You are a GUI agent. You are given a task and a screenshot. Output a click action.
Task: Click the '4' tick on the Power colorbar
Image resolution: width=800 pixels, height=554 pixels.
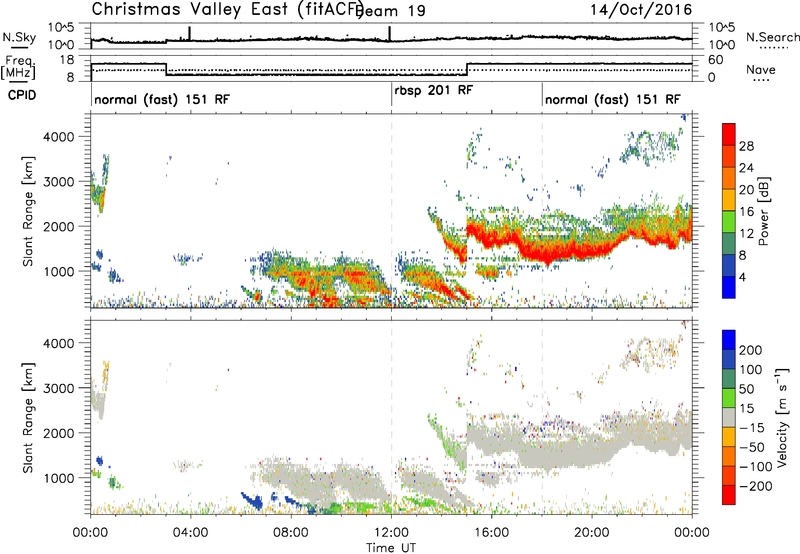[743, 277]
